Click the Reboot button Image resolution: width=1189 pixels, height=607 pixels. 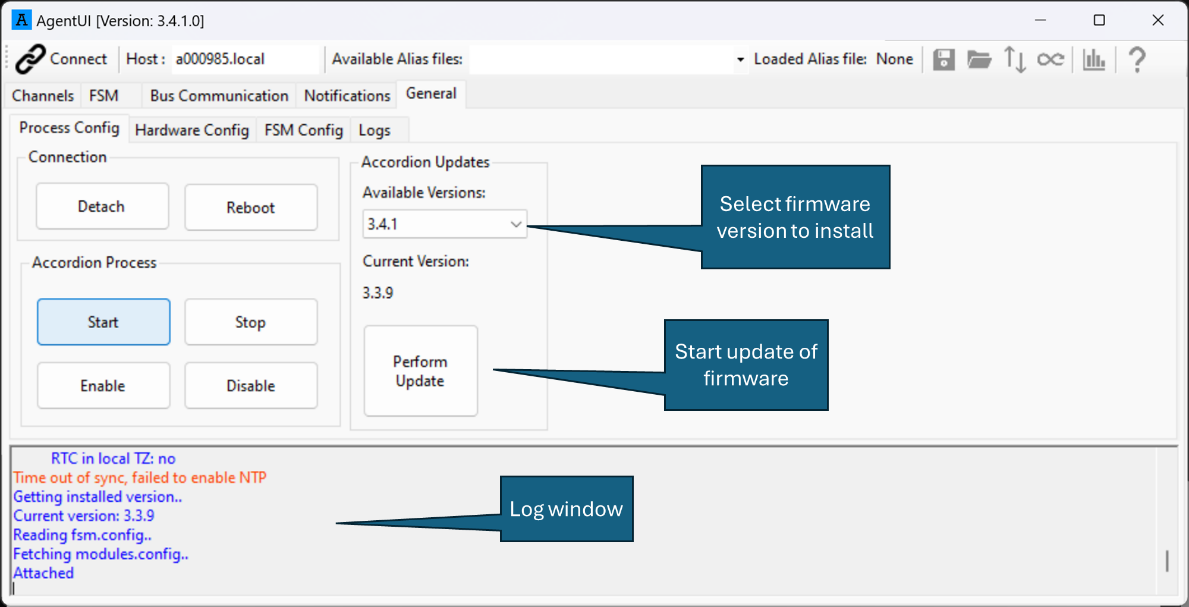tap(250, 208)
